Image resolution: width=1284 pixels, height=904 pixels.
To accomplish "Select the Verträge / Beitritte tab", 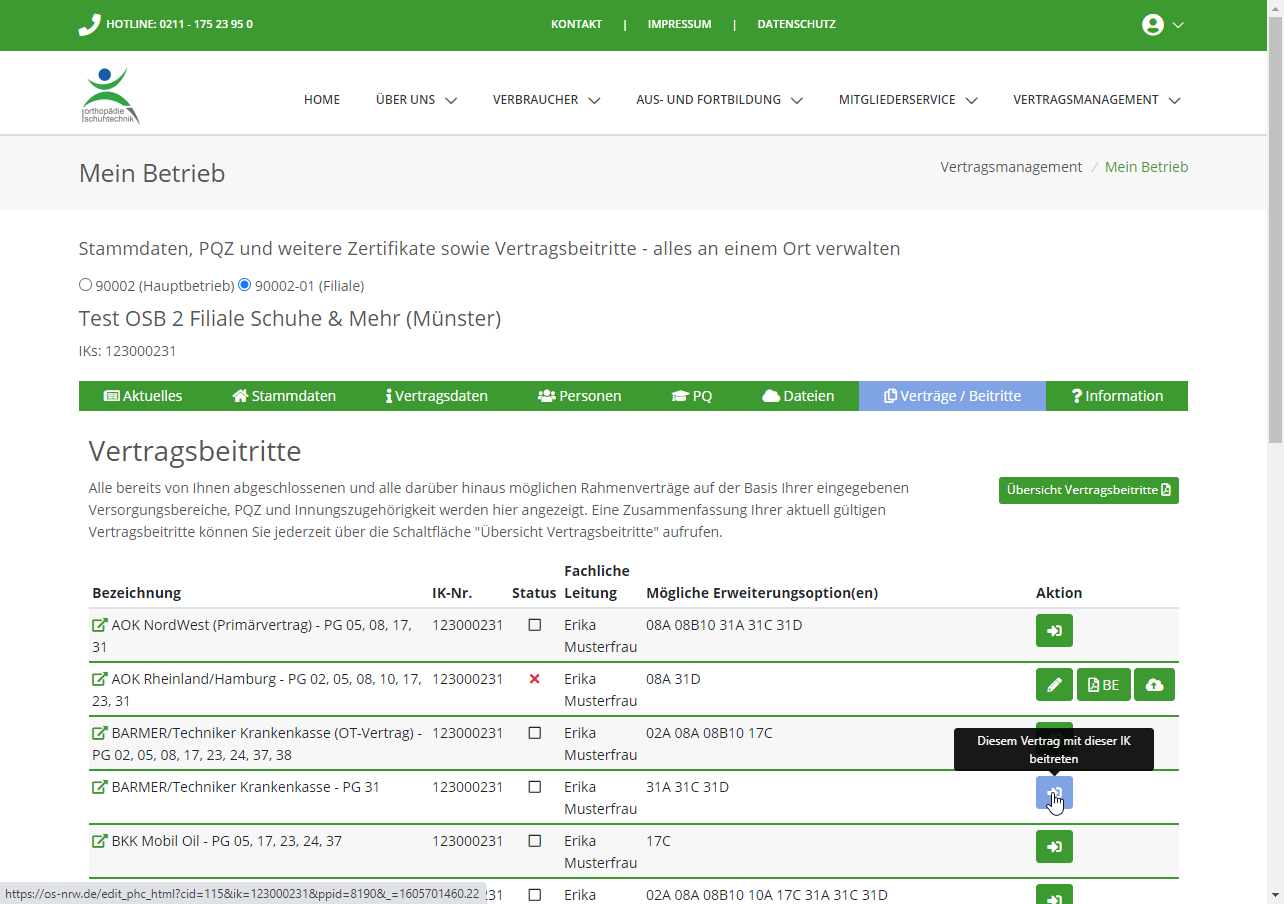I will 952,396.
